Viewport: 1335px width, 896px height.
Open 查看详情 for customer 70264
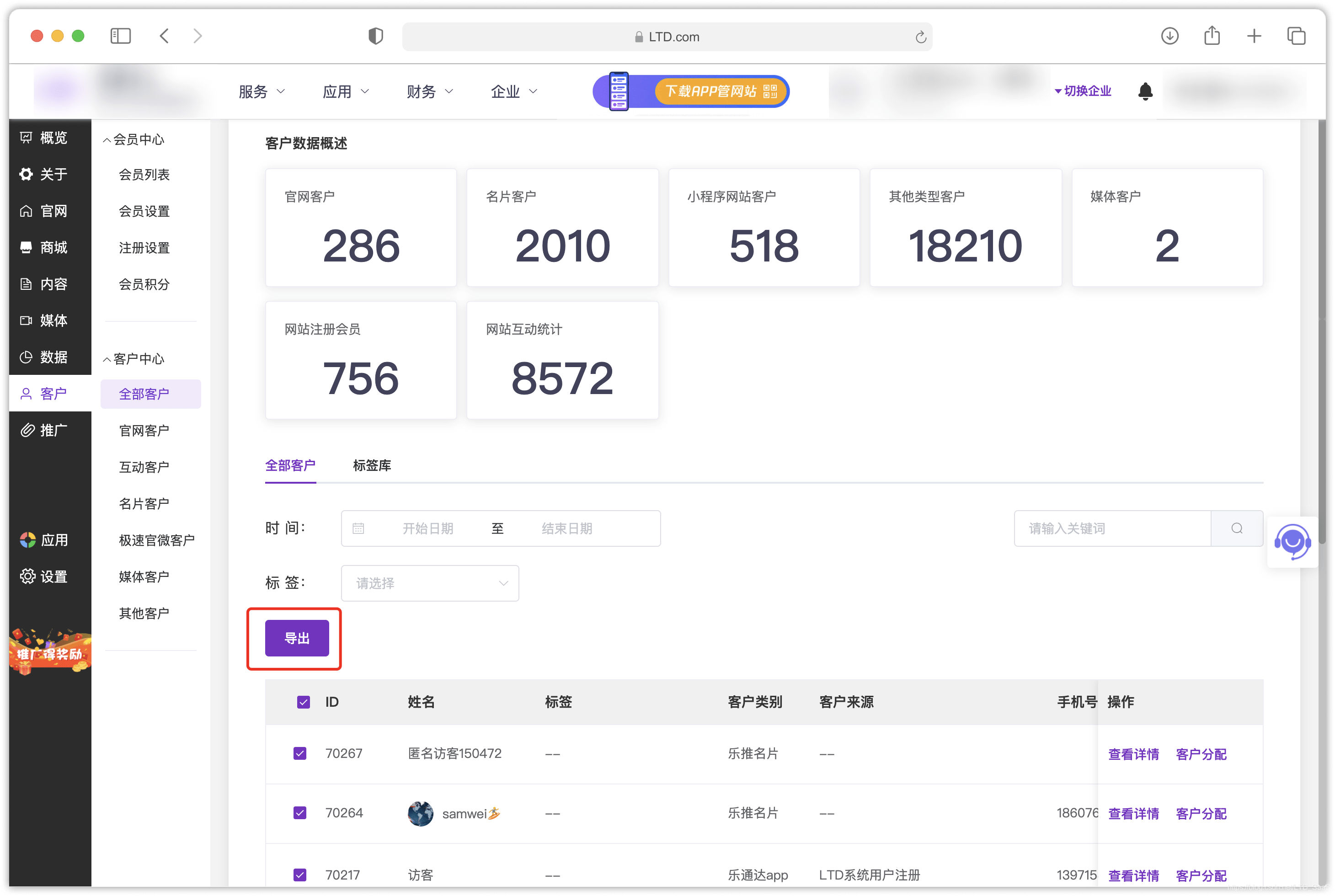[1133, 813]
